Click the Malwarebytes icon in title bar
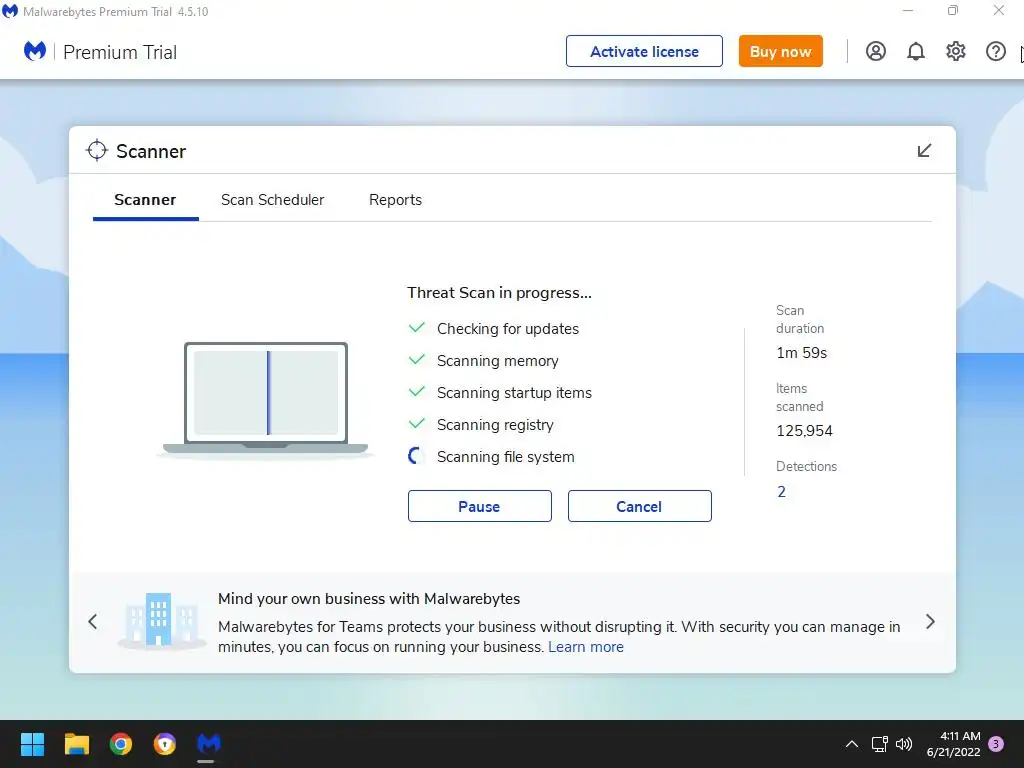The width and height of the screenshot is (1024, 768). [x=10, y=11]
